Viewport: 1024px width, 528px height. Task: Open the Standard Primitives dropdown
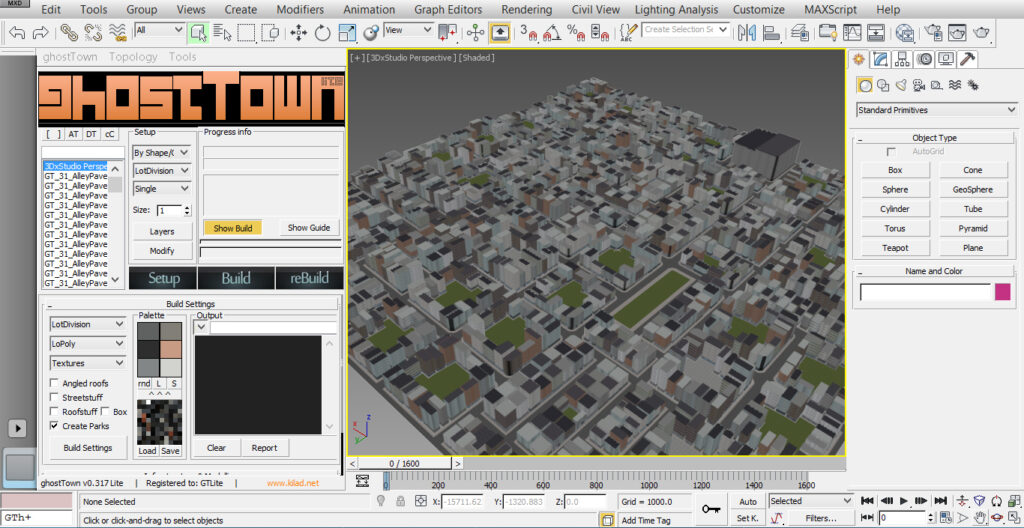(x=936, y=110)
